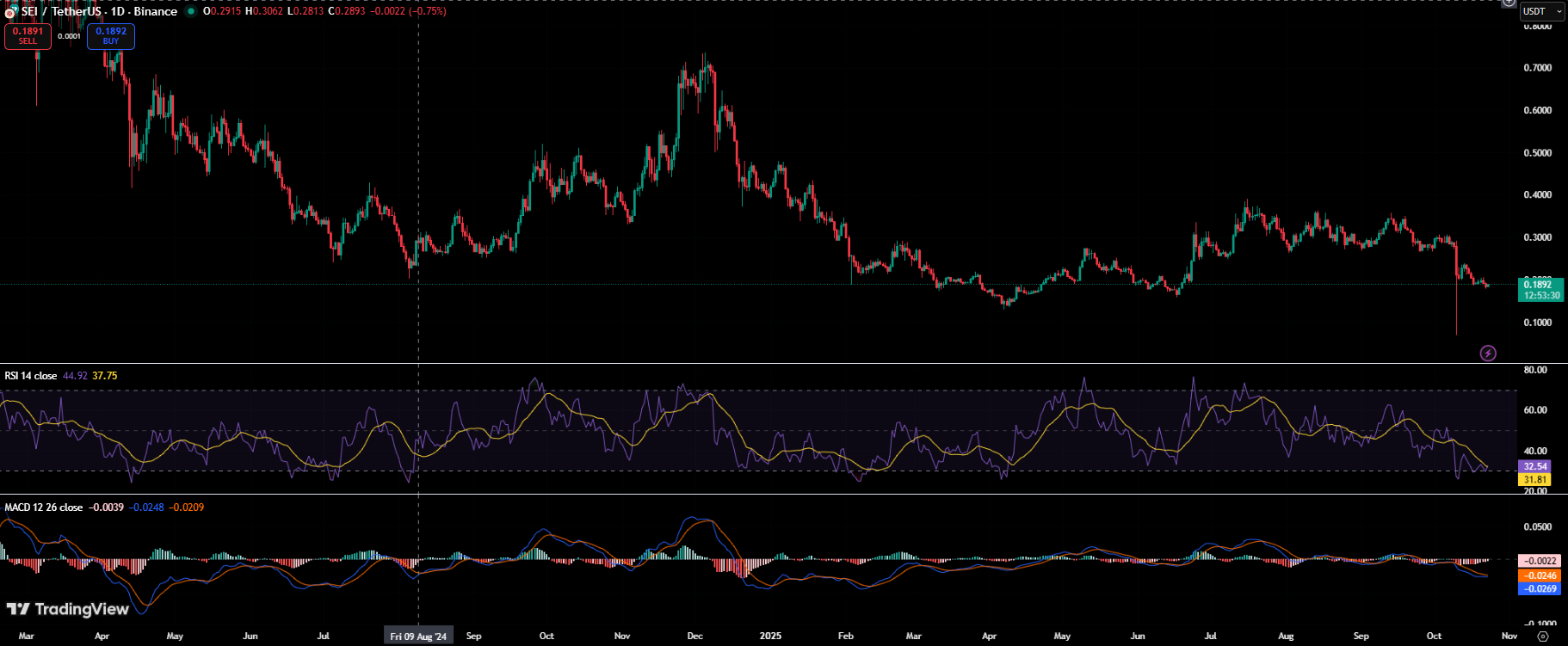Open the USDT currency dropdown
Screen dimensions: 1568x646
(x=1542, y=11)
